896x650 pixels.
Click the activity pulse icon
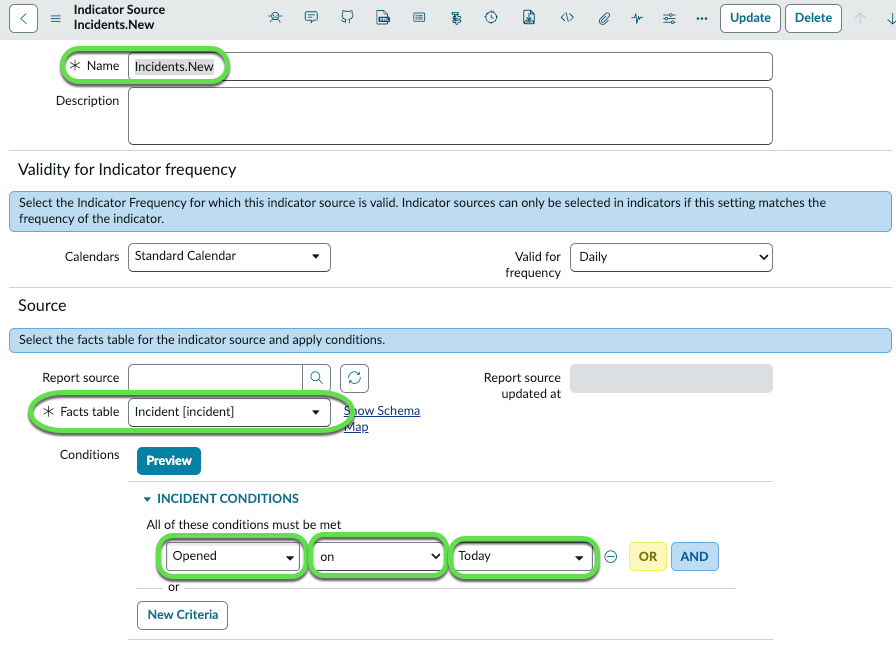tap(637, 18)
